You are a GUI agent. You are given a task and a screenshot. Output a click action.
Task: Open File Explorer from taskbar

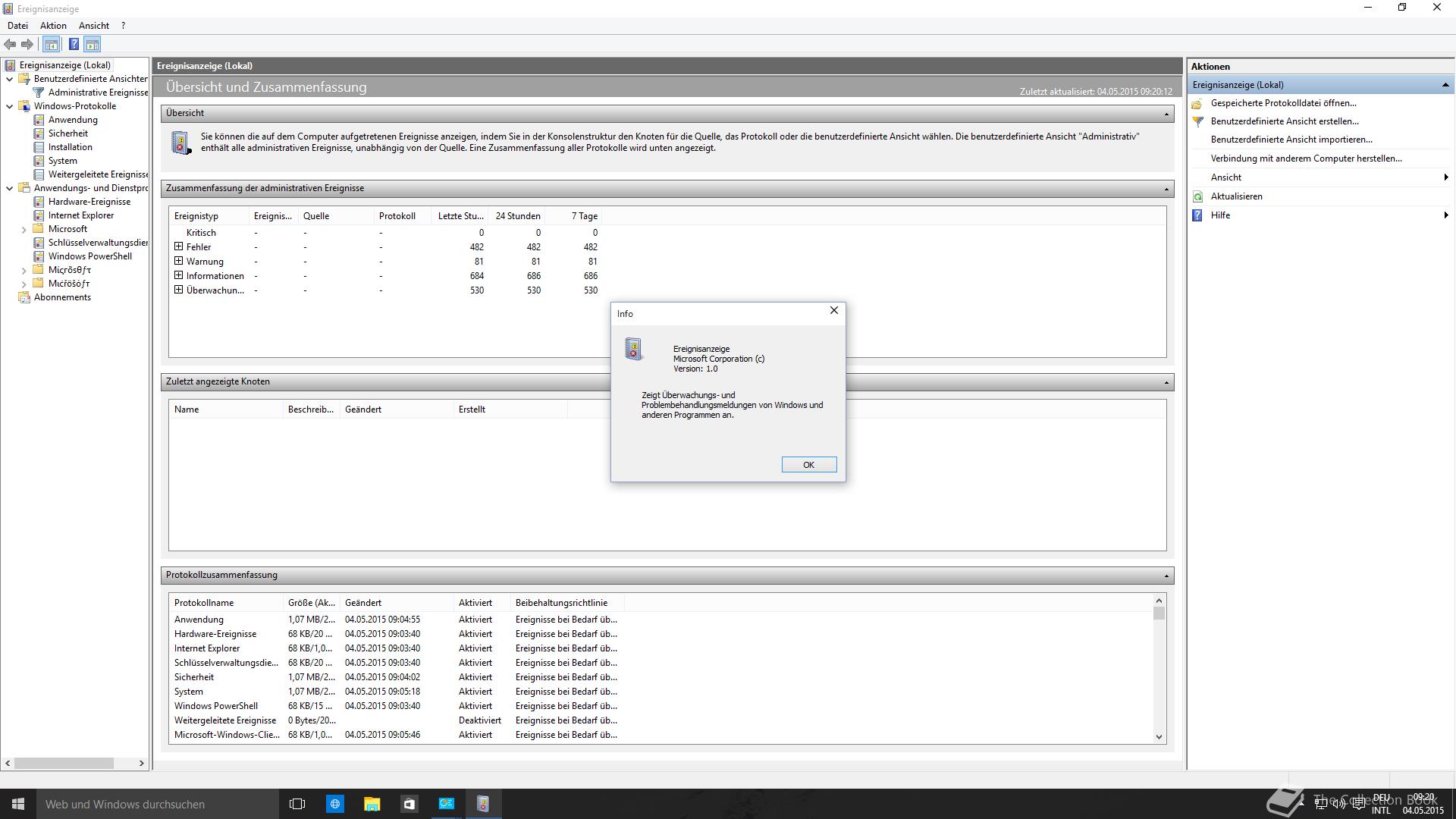click(x=372, y=804)
